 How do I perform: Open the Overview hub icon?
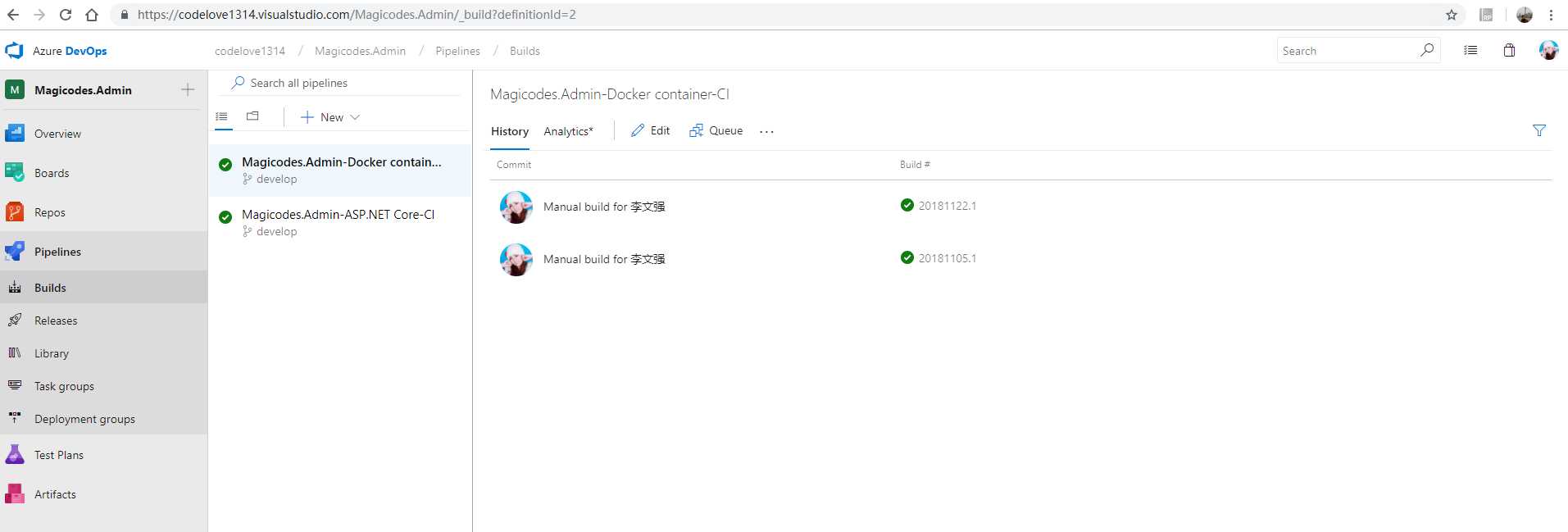click(x=15, y=133)
